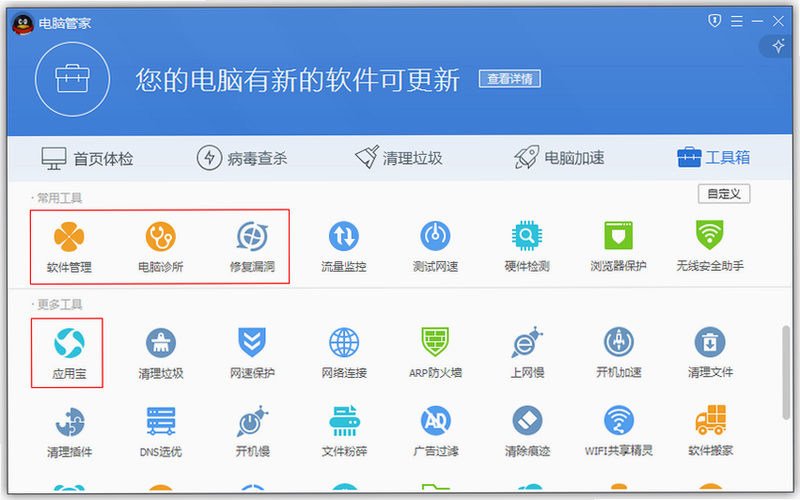Screen dimensions: 800x500
Task: Switch to 首页体检 tab
Action: [87, 159]
